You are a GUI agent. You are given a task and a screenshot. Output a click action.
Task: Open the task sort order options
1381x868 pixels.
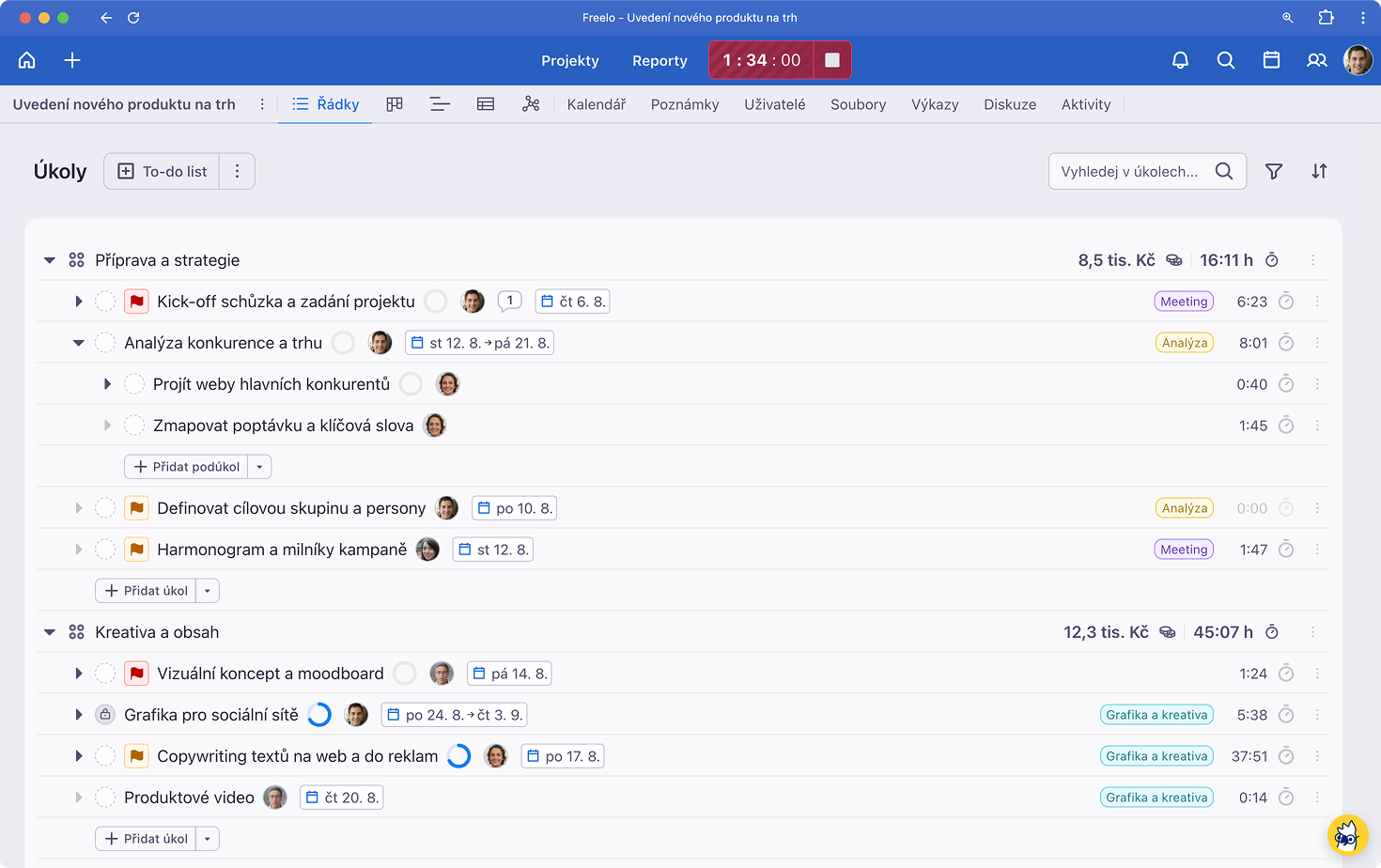tap(1319, 171)
